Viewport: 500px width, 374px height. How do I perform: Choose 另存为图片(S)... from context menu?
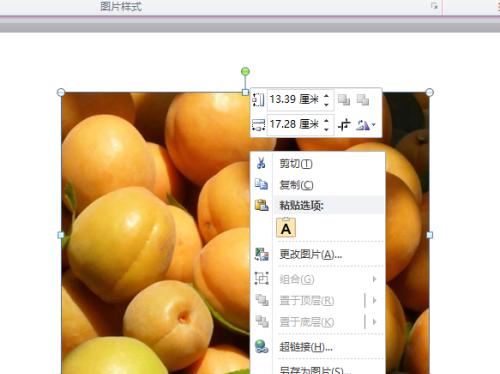[318, 369]
